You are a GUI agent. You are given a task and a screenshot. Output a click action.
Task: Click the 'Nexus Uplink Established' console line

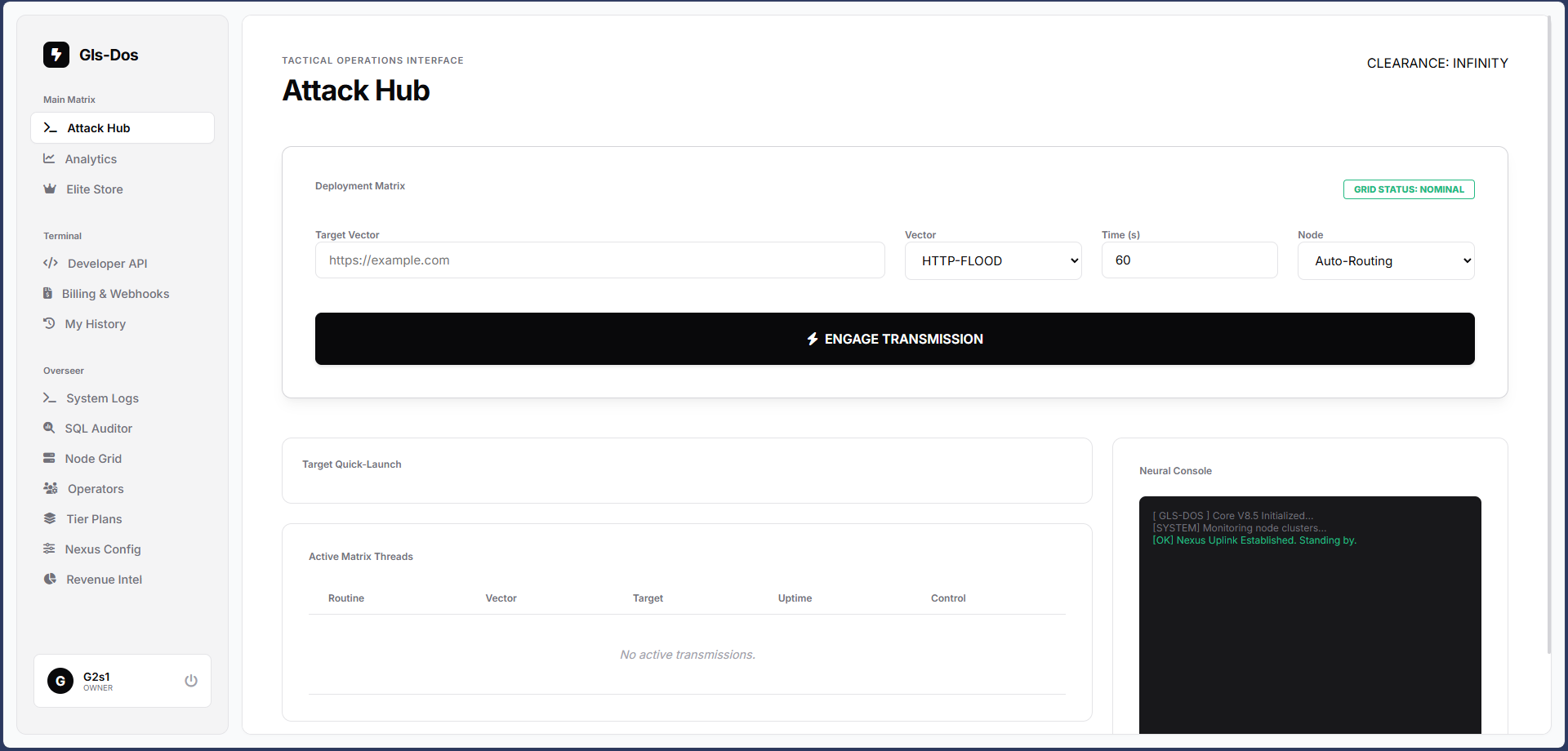1254,540
